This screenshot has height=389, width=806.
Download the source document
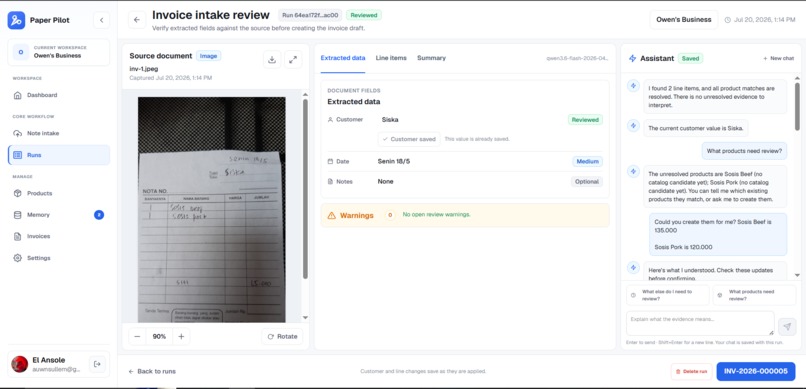[x=272, y=60]
